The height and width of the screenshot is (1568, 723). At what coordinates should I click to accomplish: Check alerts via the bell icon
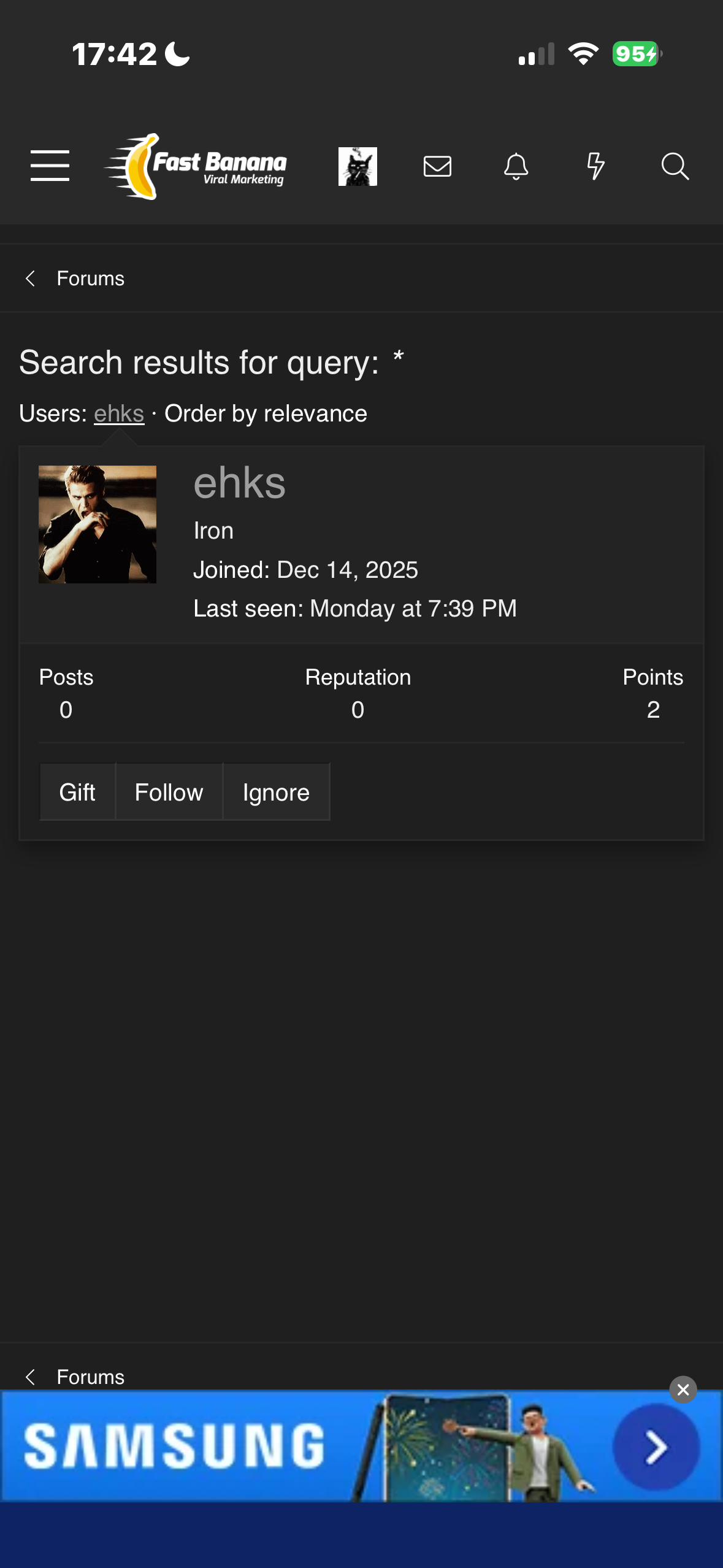[x=516, y=166]
